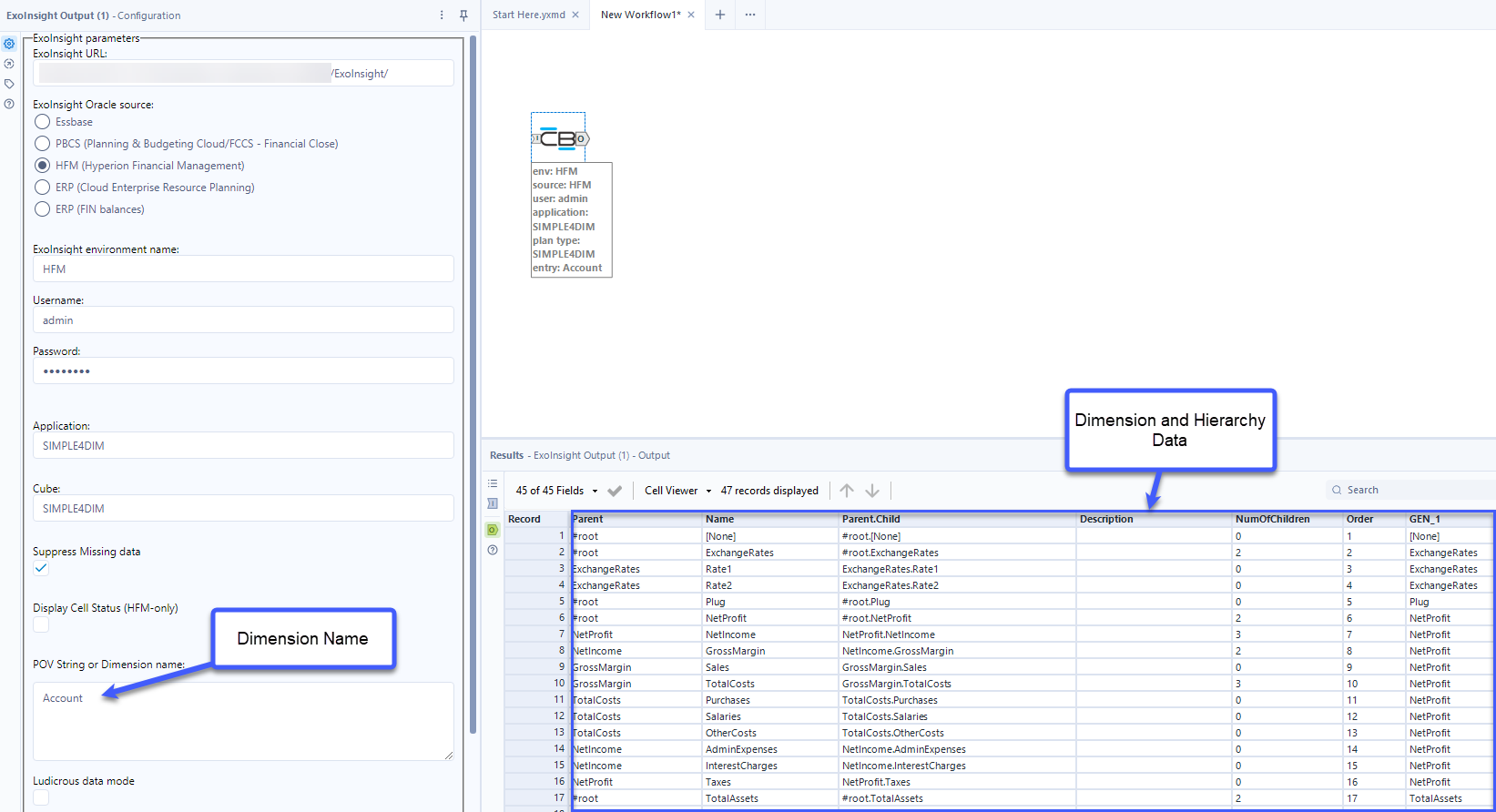Click the environment name field containing HFM
Screen dimensions: 1496x812
(243, 269)
